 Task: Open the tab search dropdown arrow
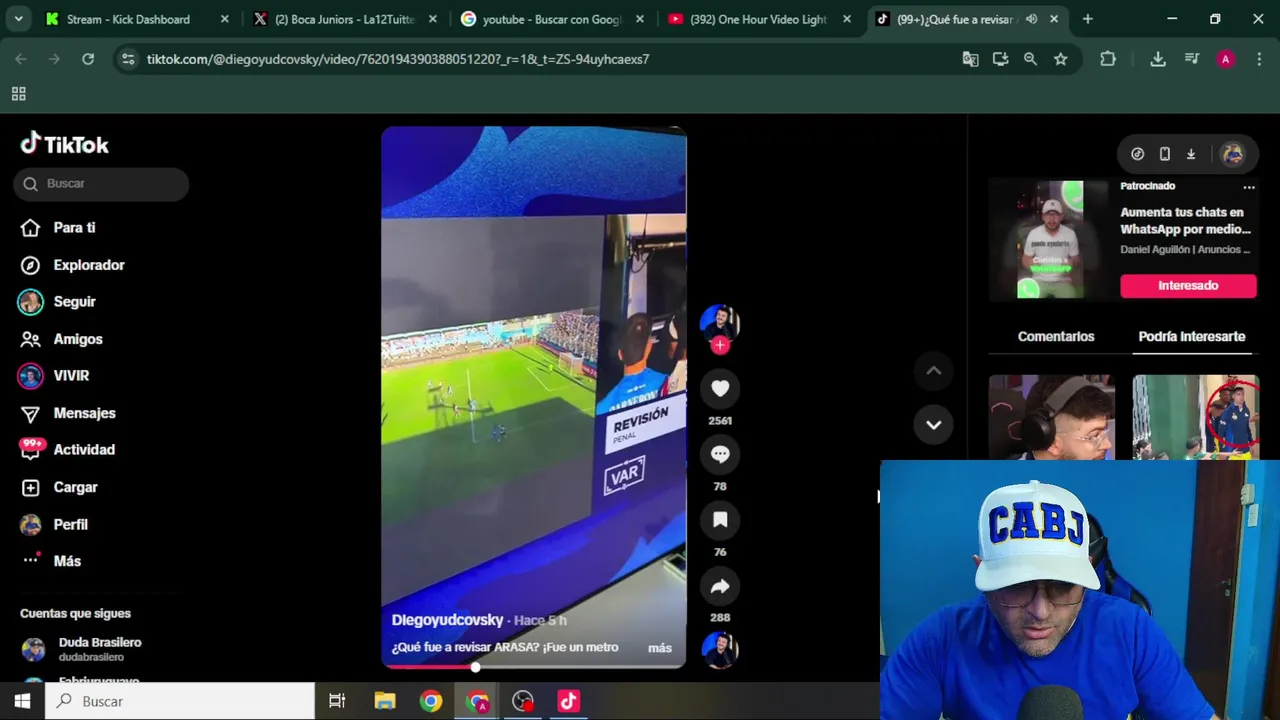pos(18,19)
